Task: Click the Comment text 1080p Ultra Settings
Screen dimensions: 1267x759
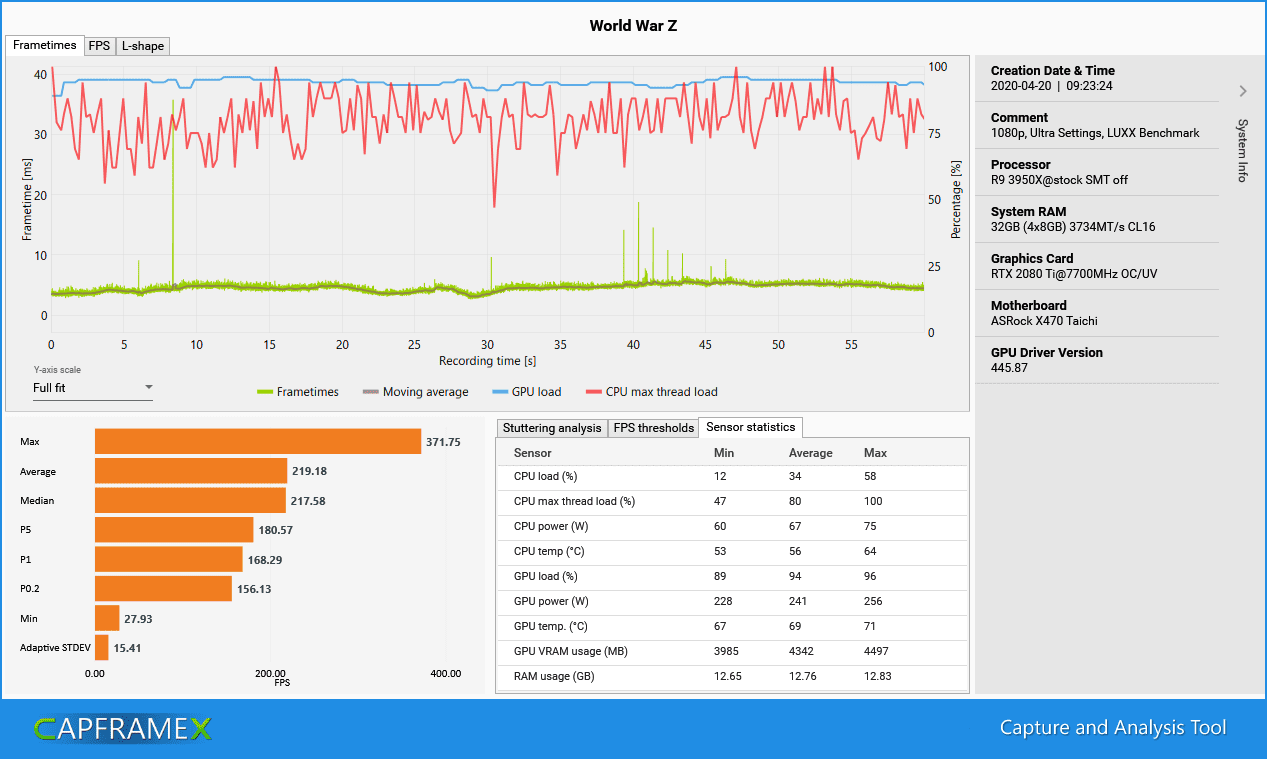Action: click(1095, 133)
